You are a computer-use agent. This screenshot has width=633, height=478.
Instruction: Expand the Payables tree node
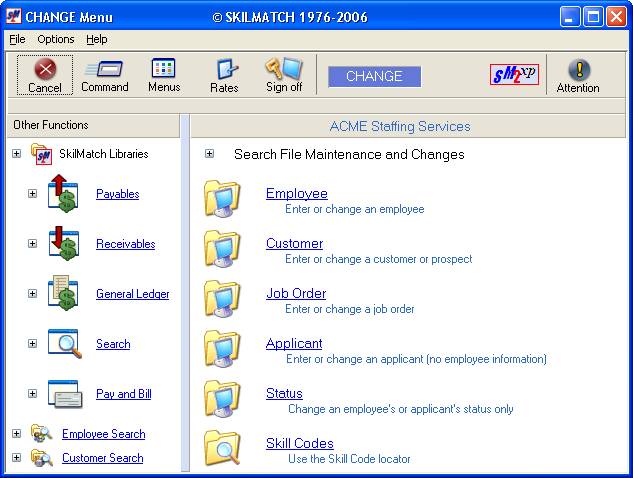coord(33,193)
